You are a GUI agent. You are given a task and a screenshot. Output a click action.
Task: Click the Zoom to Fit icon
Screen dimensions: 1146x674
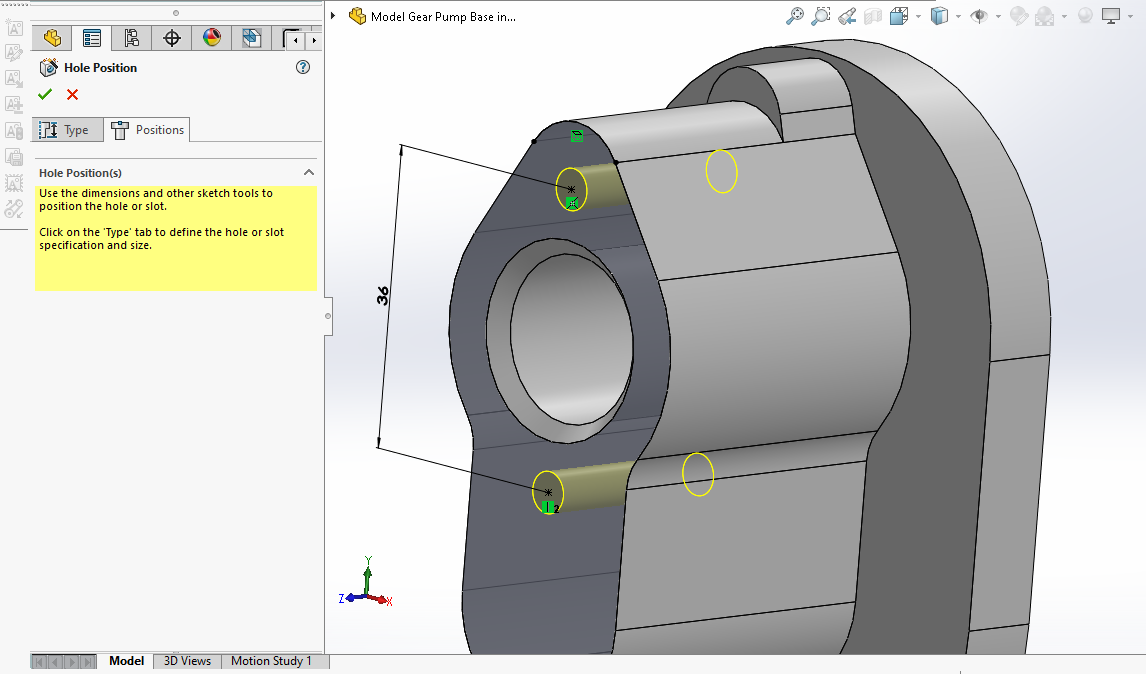795,16
